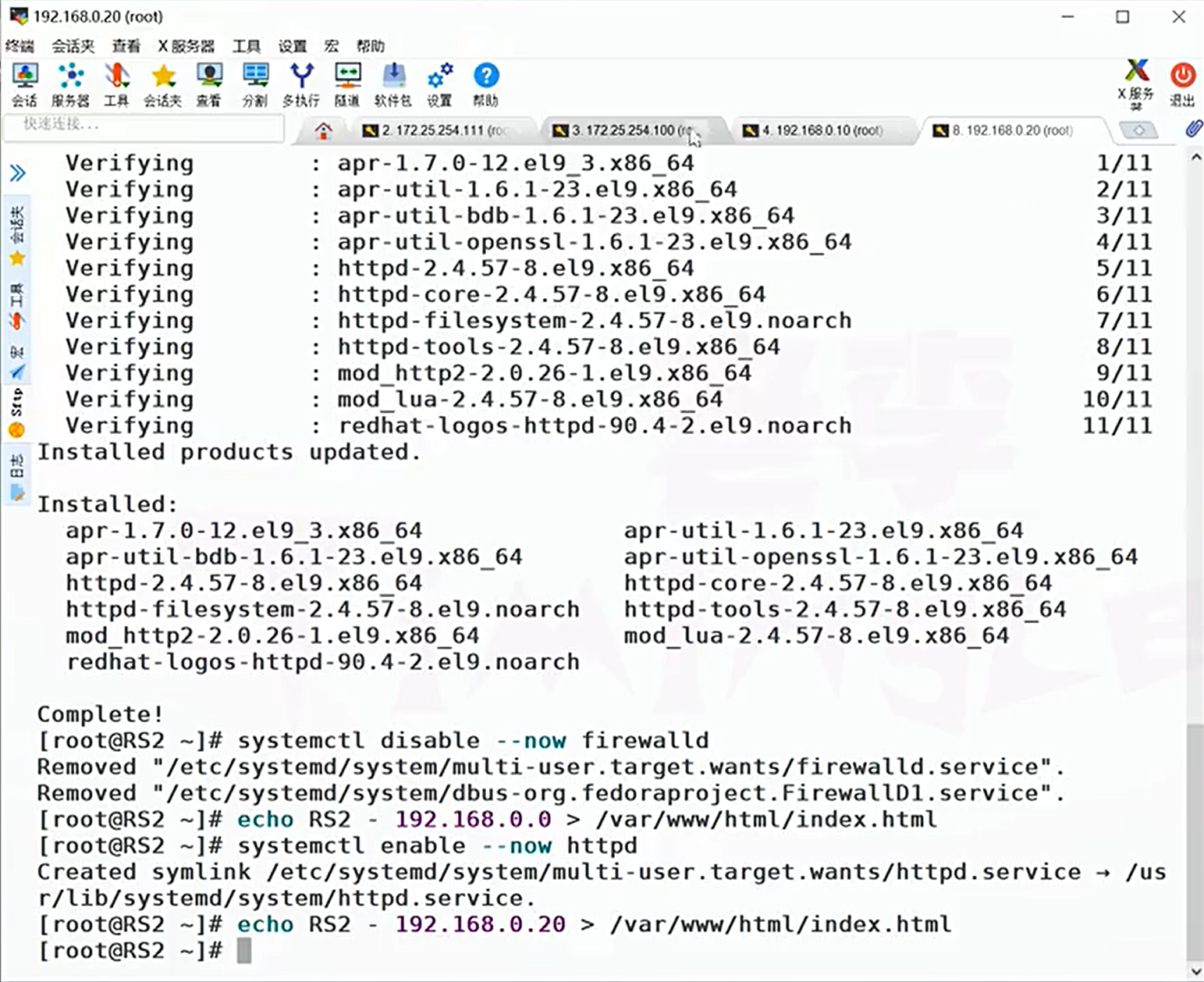Image resolution: width=1204 pixels, height=982 pixels.
Task: Start the X 服务 (X server) icon
Action: pos(1136,84)
